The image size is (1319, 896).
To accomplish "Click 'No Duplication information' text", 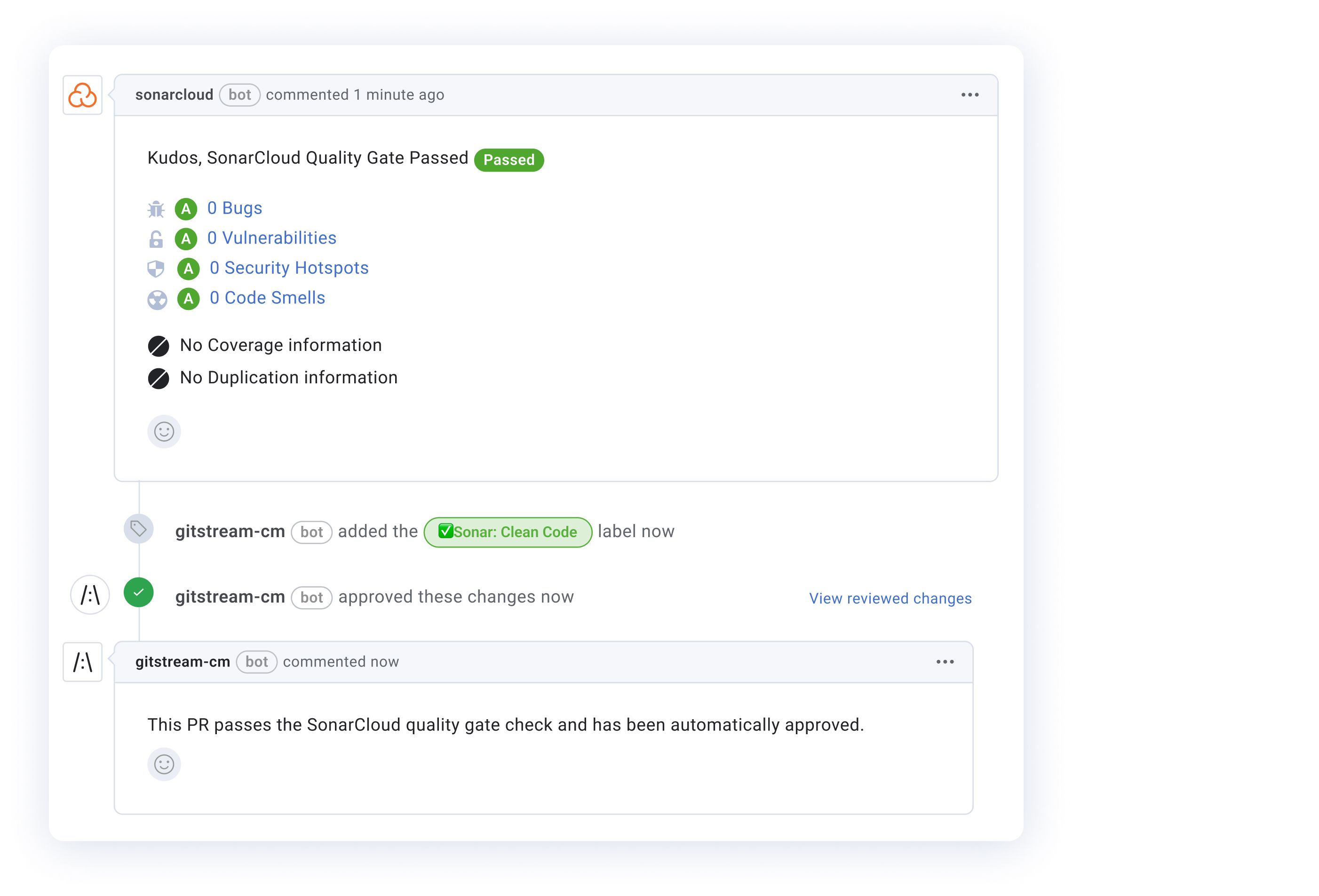I will [288, 377].
